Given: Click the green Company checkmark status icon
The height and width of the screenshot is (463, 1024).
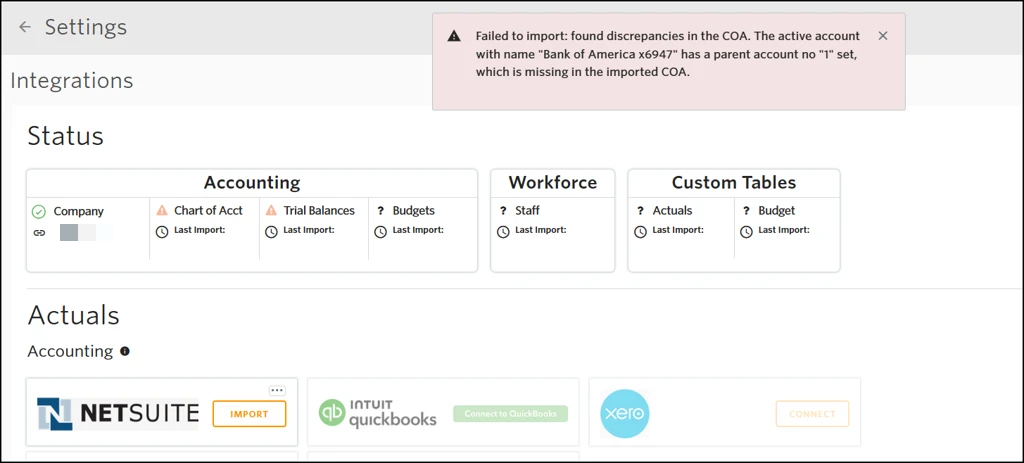Looking at the screenshot, I should (39, 212).
